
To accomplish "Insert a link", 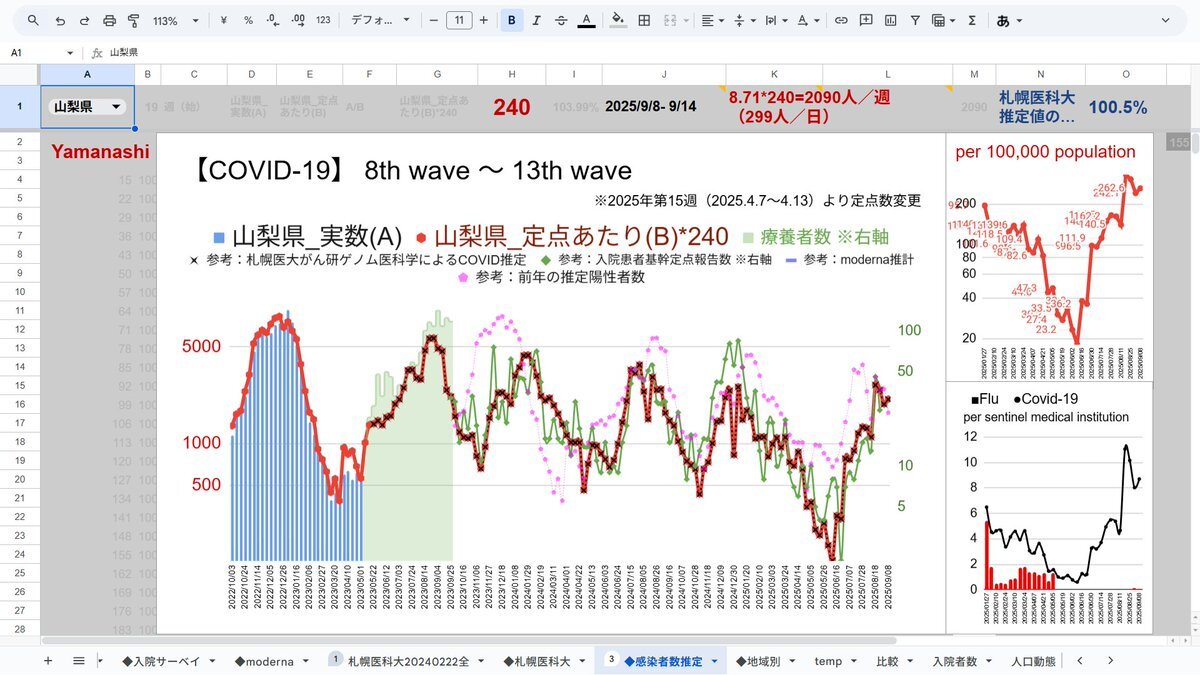I will click(841, 20).
